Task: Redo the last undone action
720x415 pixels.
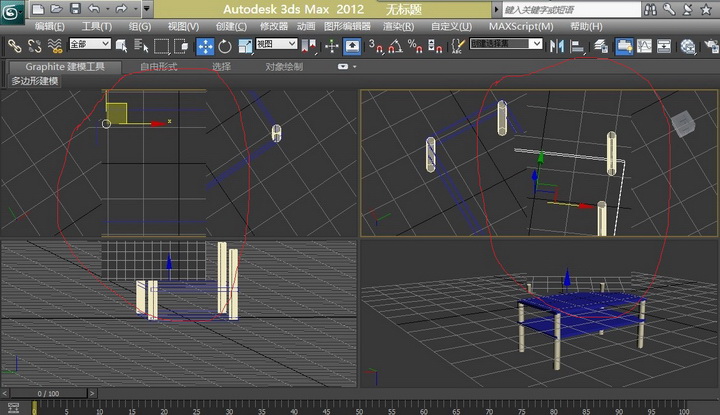Action: [x=121, y=9]
